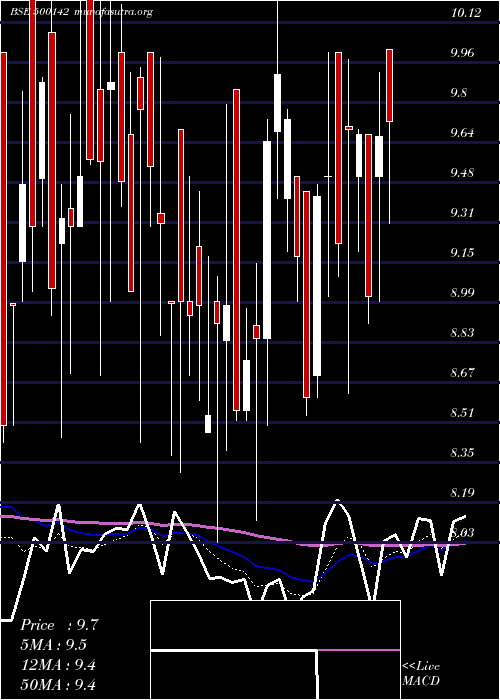500x700 pixels.
Task: Click the 12MA : 9.4 readout
Action: point(58,665)
